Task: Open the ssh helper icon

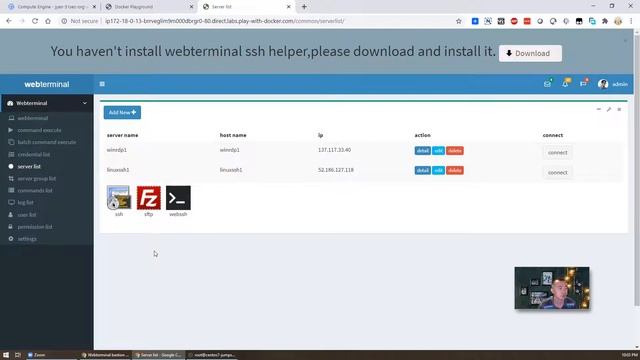Action: point(119,198)
